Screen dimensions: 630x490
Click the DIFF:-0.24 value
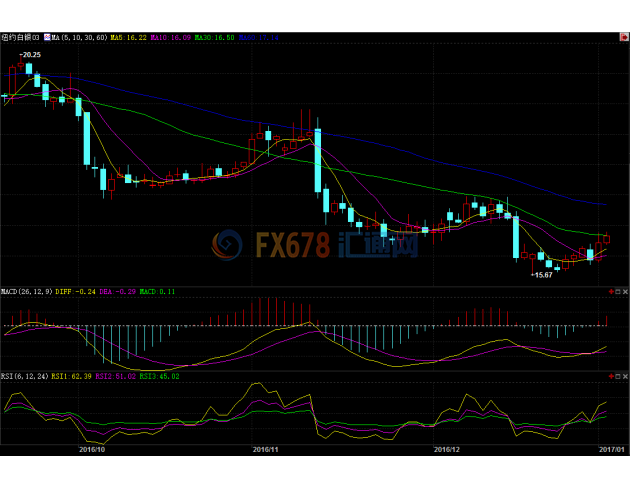click(x=76, y=292)
